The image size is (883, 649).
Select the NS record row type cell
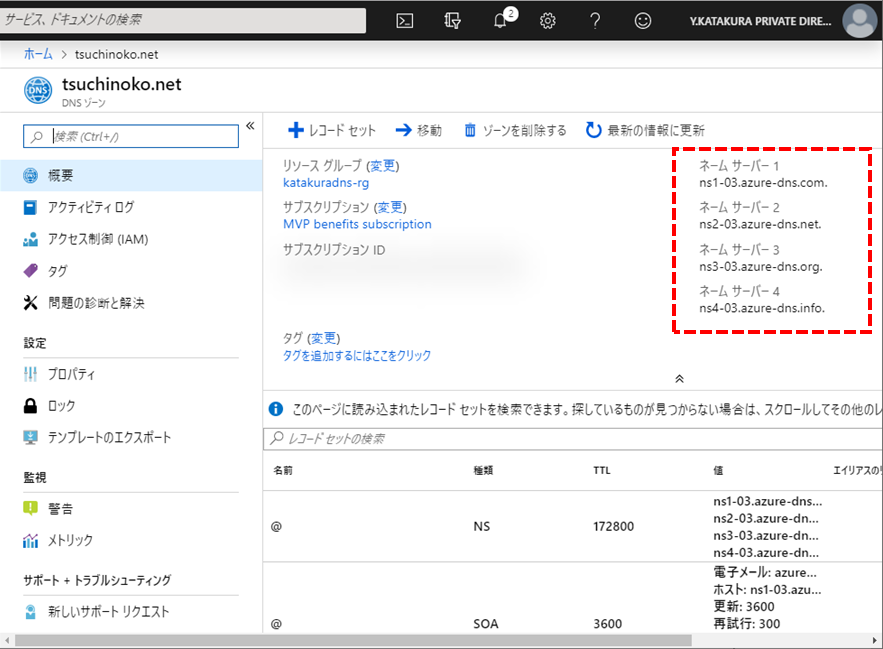click(481, 526)
